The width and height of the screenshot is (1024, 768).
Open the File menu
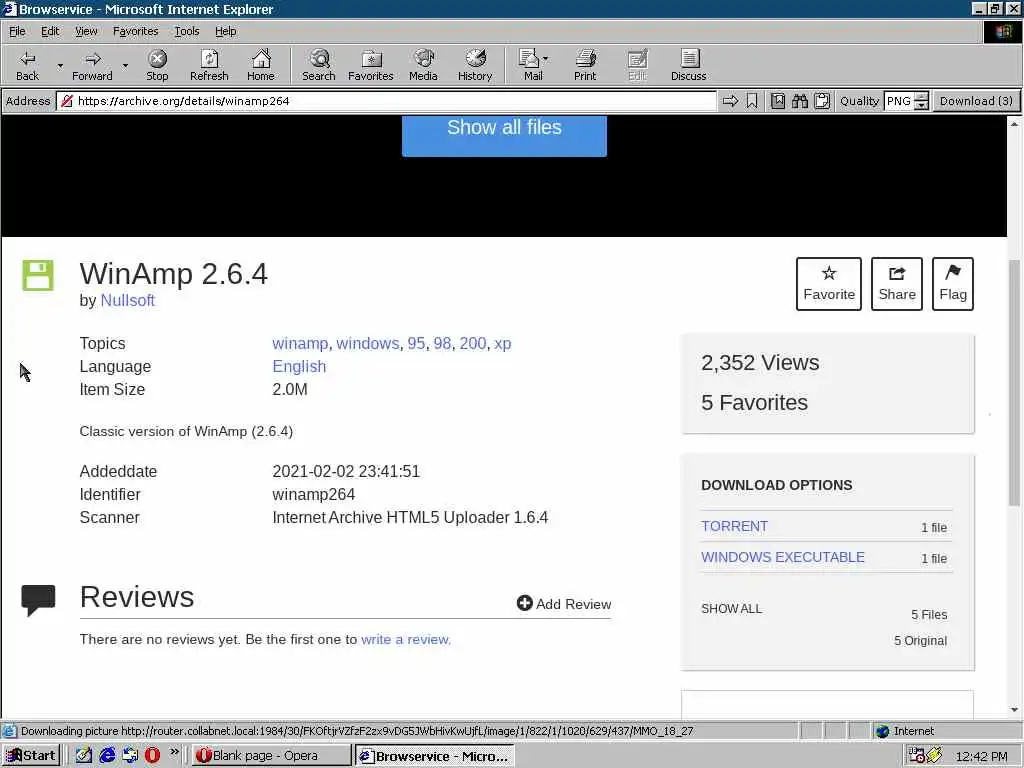pyautogui.click(x=17, y=31)
